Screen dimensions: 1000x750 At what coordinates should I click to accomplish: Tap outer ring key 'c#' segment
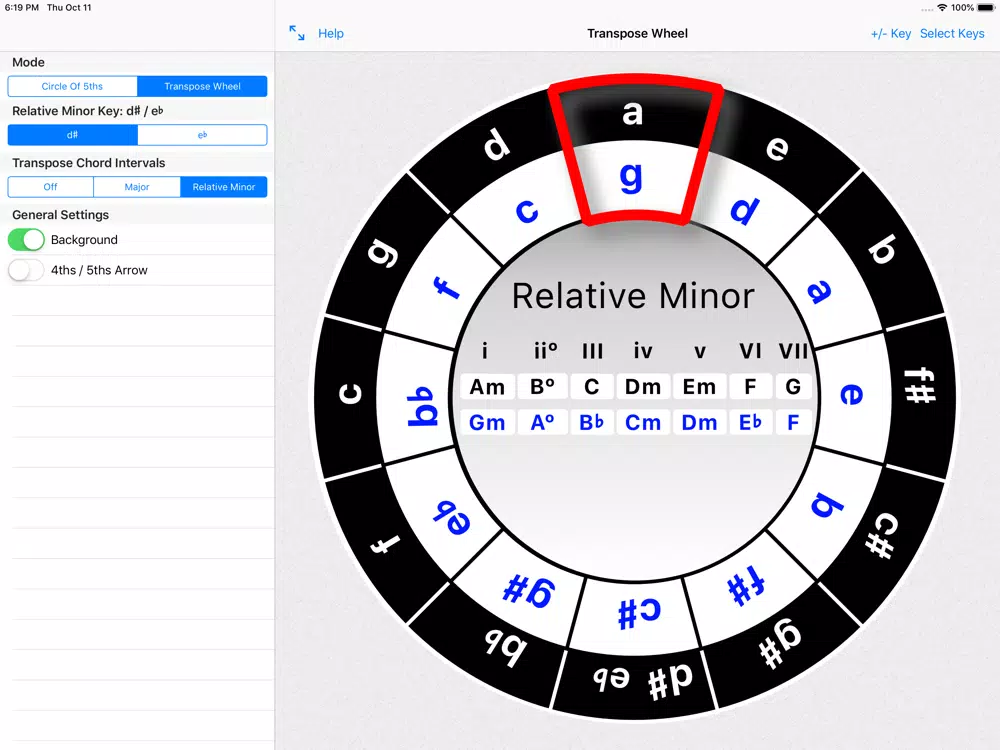pyautogui.click(x=882, y=536)
